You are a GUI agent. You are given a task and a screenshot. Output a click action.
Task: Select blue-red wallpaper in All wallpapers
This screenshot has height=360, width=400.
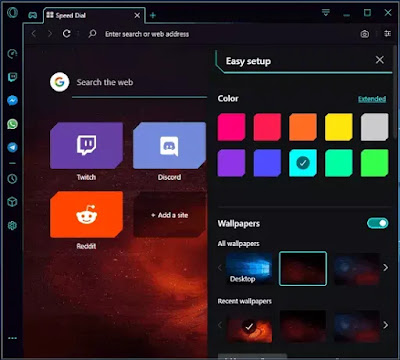[x=357, y=269]
